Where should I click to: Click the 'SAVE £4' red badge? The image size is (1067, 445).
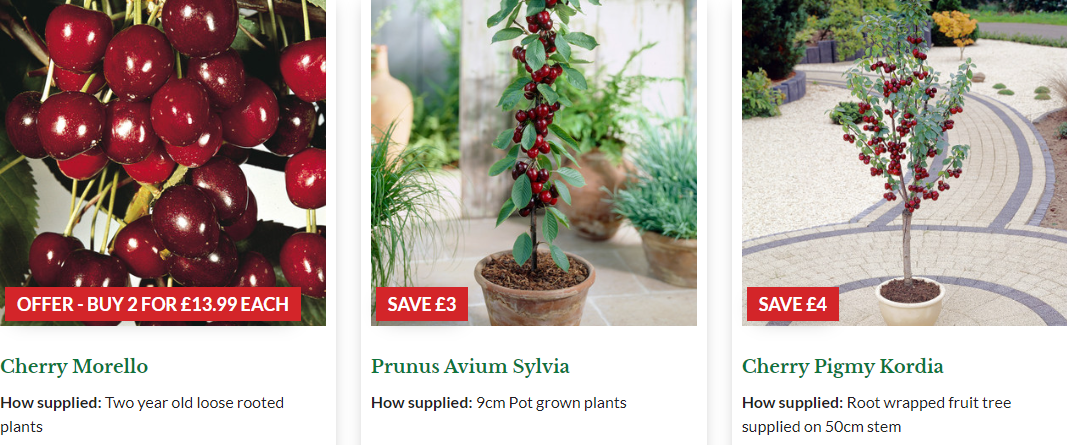click(793, 304)
